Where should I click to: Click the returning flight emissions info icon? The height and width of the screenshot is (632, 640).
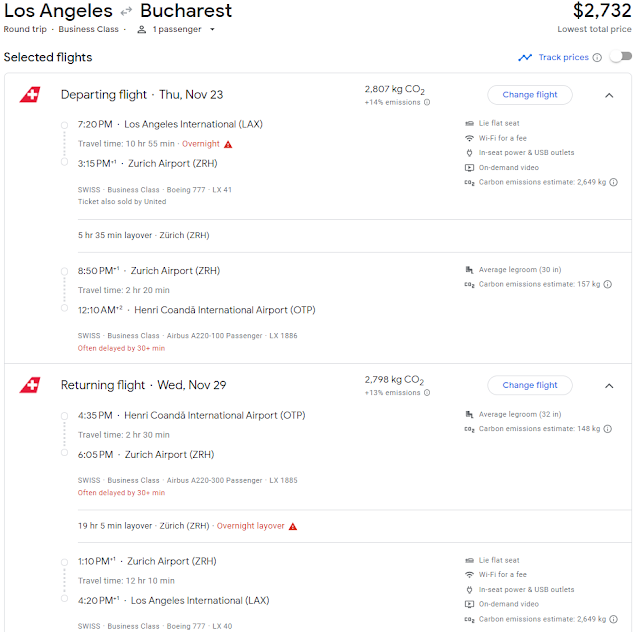point(427,393)
